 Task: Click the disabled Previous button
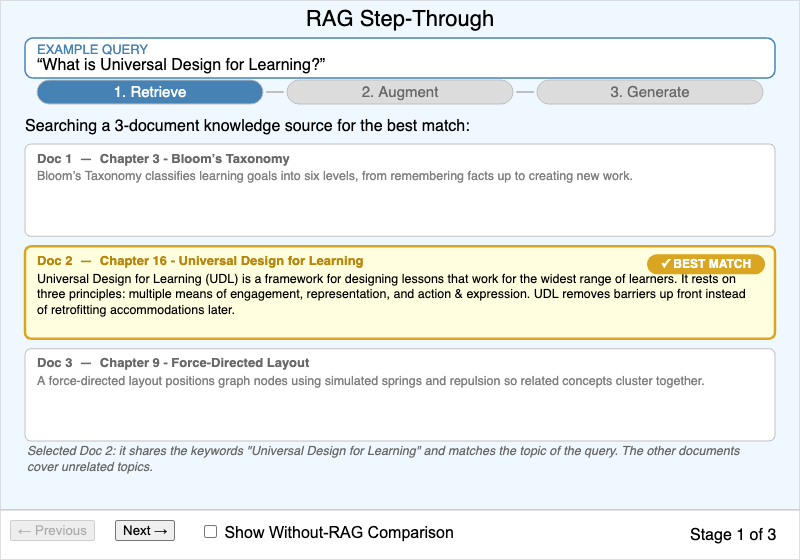click(53, 530)
